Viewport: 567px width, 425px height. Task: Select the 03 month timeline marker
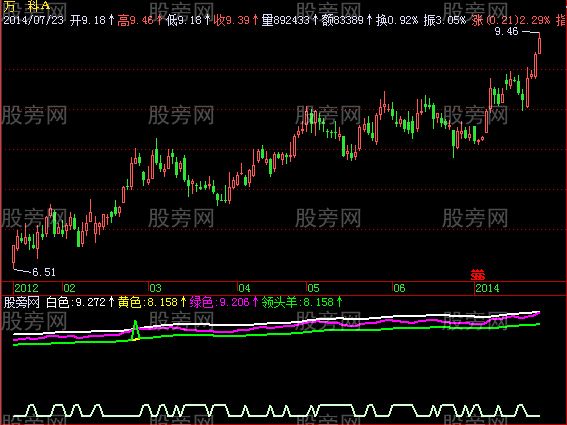point(155,288)
